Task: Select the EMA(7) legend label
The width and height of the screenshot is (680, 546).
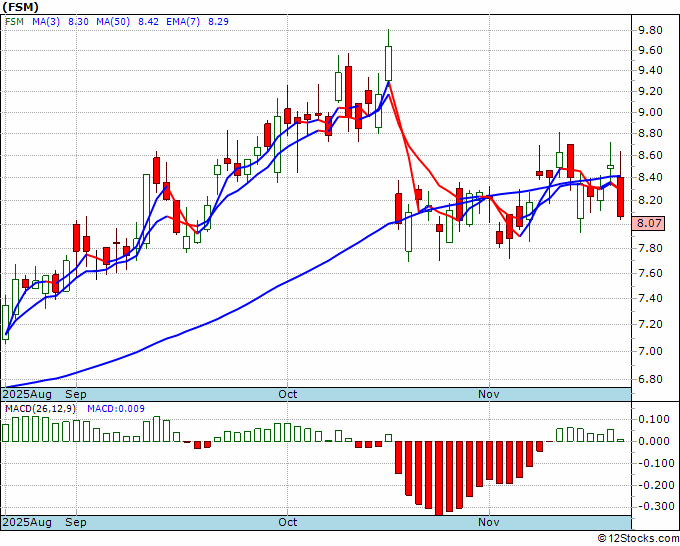Action: click(x=183, y=22)
